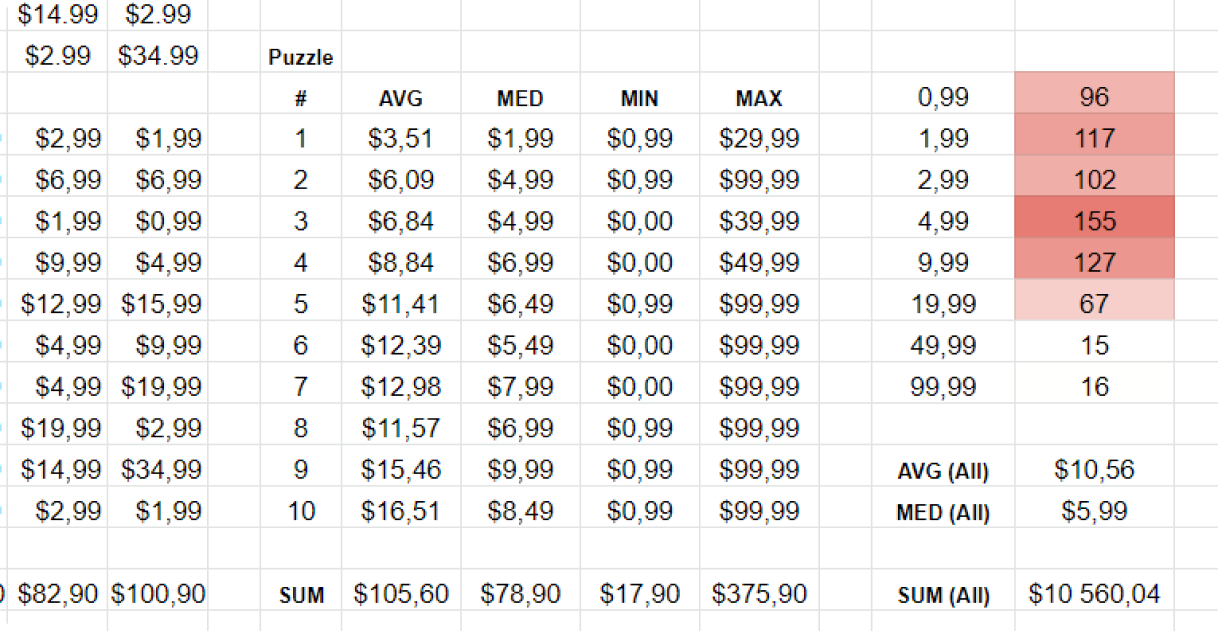Click the MAX sum cell $375,90
1218x631 pixels.
(x=759, y=594)
